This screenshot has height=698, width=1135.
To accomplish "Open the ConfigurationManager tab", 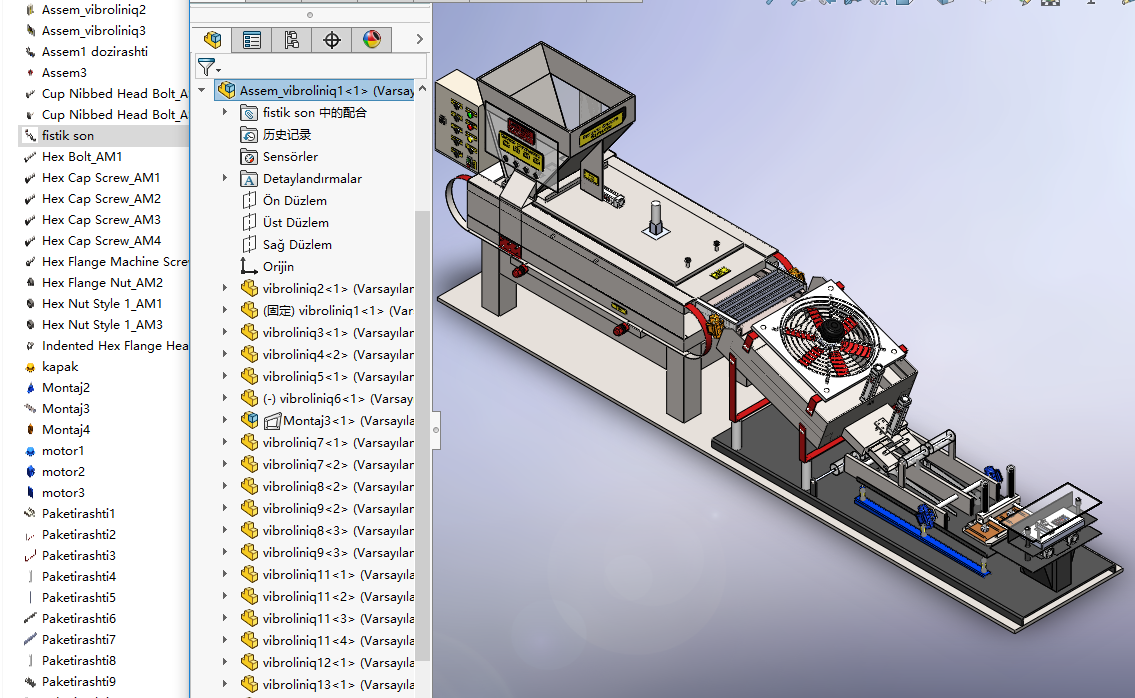I will [292, 40].
